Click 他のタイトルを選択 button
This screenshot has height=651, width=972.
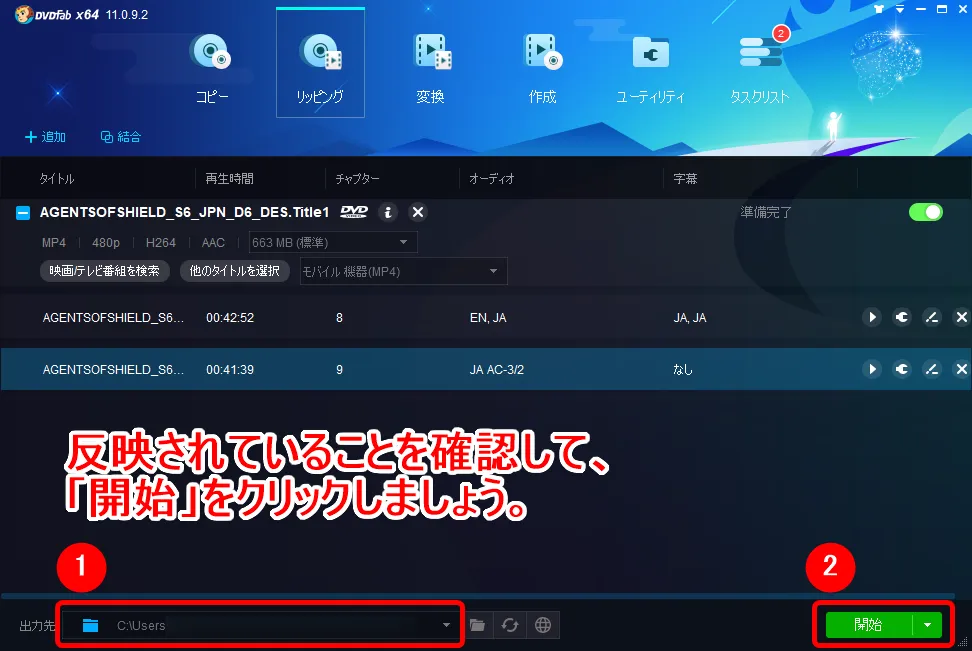tap(235, 271)
